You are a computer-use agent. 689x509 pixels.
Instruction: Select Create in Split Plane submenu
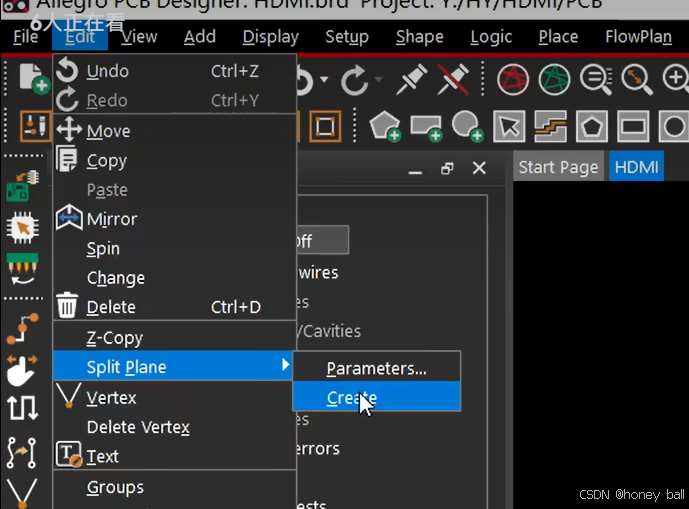(x=377, y=397)
